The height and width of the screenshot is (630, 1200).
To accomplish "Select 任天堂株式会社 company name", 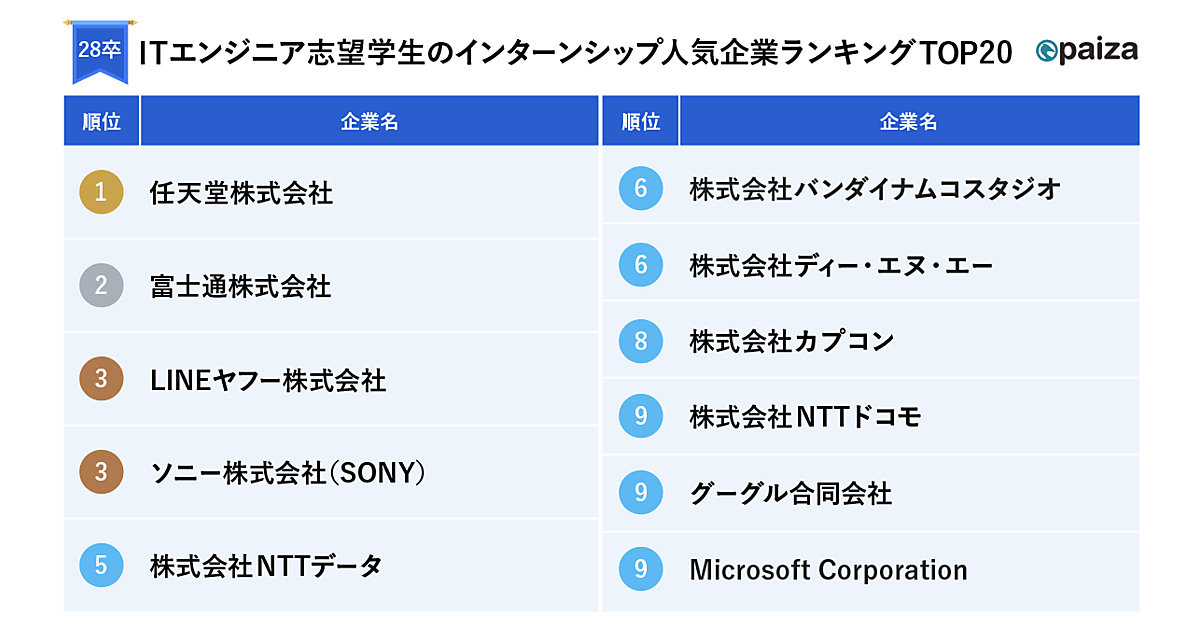I will (x=241, y=193).
